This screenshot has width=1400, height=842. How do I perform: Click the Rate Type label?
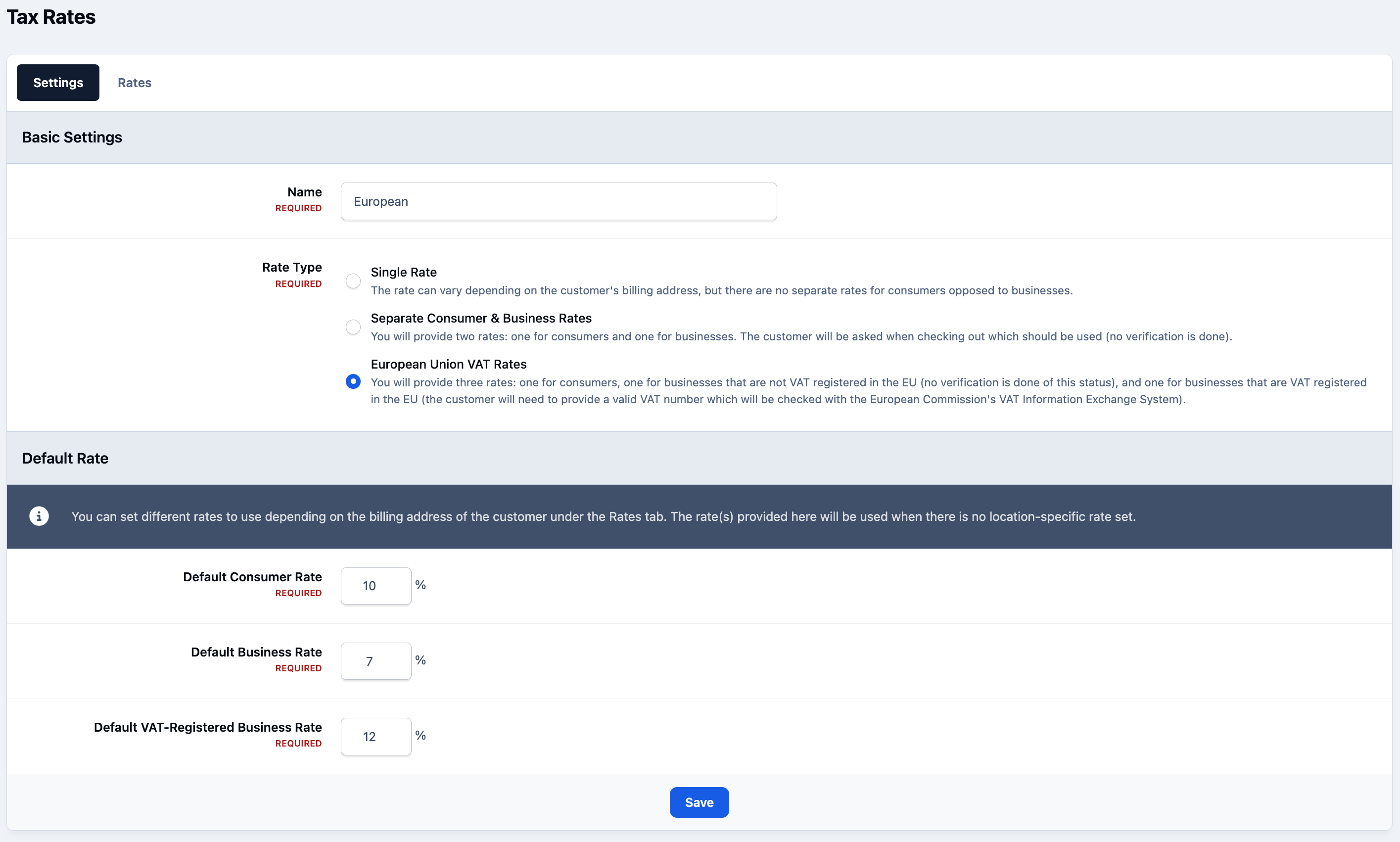click(x=292, y=267)
